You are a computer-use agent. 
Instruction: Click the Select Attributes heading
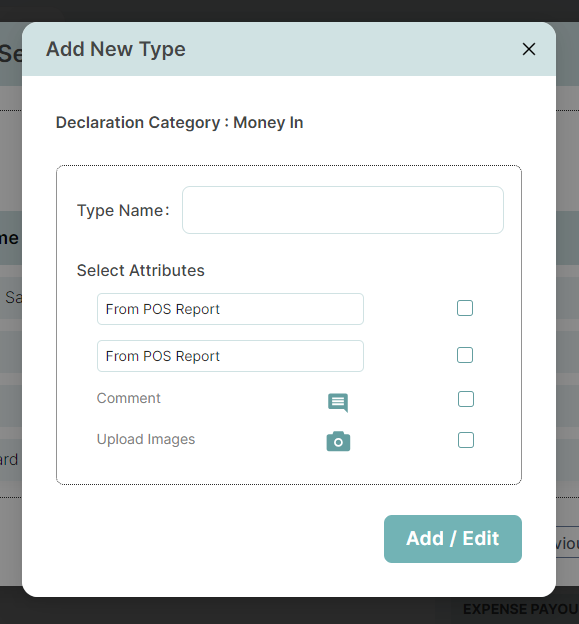pos(140,271)
